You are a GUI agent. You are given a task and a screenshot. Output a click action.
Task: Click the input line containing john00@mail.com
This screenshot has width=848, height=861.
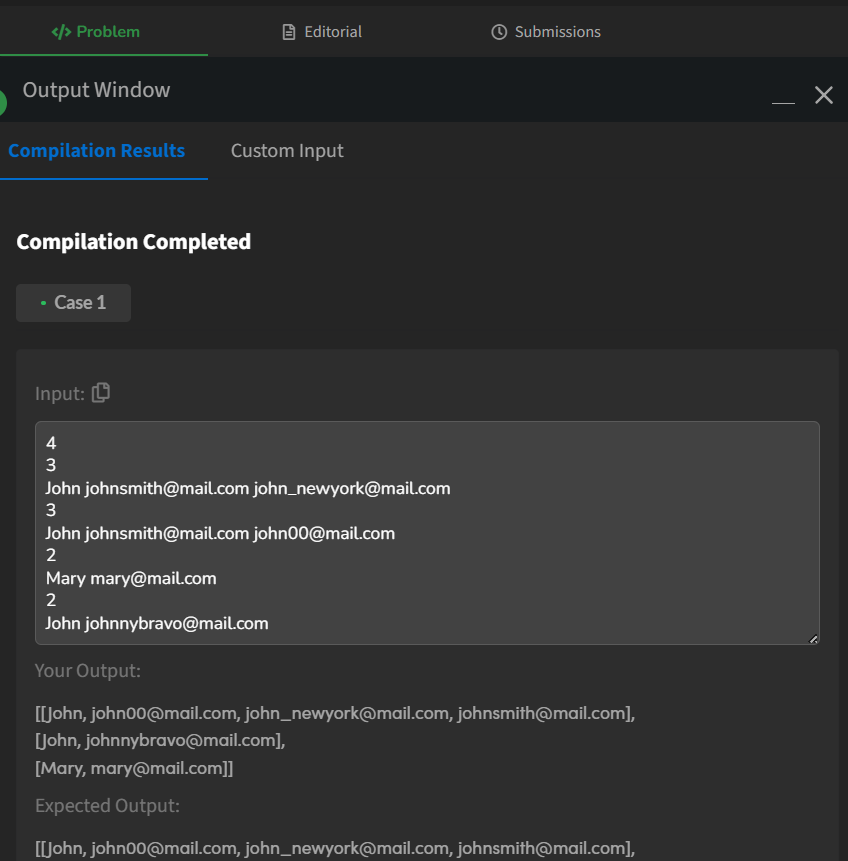(220, 533)
